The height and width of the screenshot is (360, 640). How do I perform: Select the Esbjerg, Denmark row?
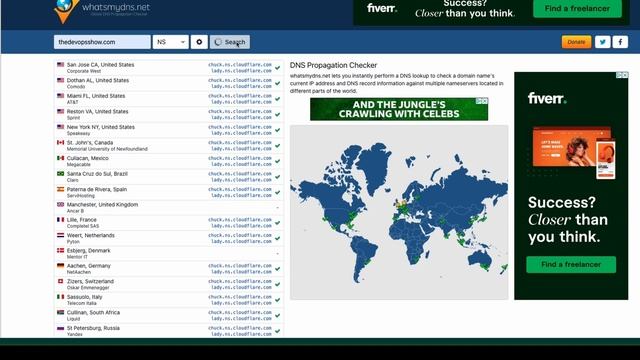click(169, 253)
